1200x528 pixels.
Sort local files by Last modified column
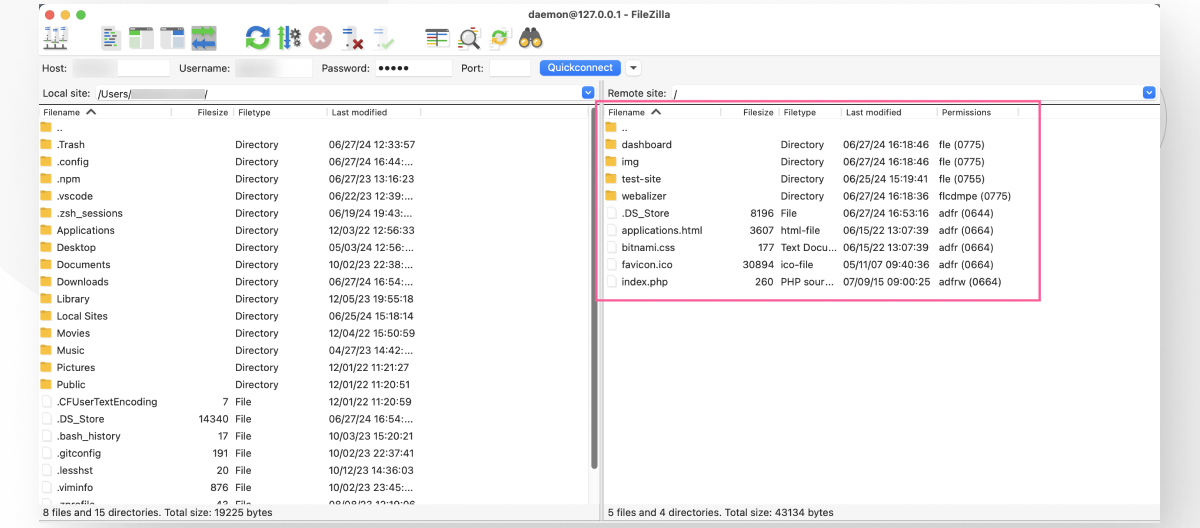[360, 112]
